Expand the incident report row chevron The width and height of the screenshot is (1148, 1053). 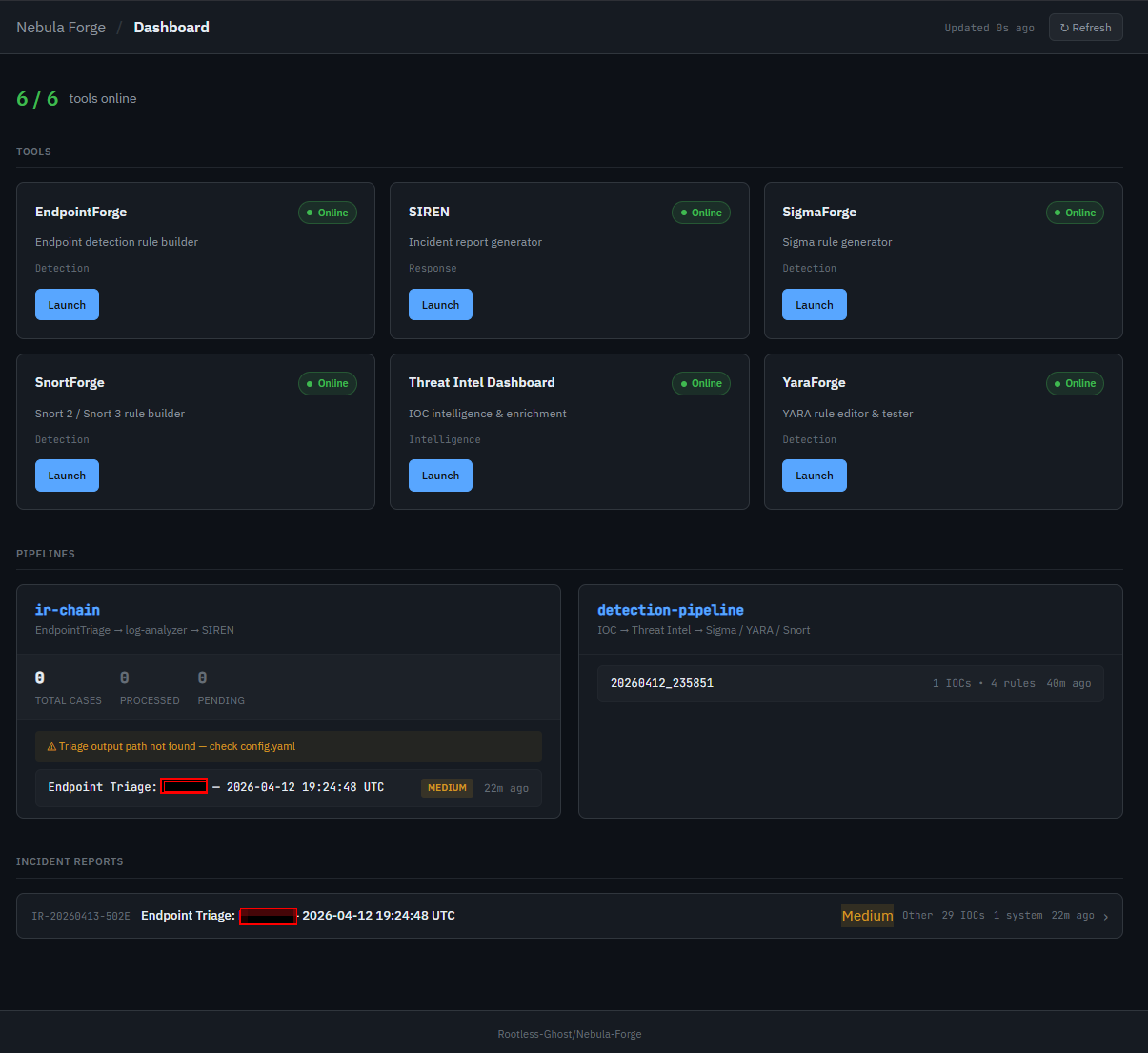tap(1106, 917)
